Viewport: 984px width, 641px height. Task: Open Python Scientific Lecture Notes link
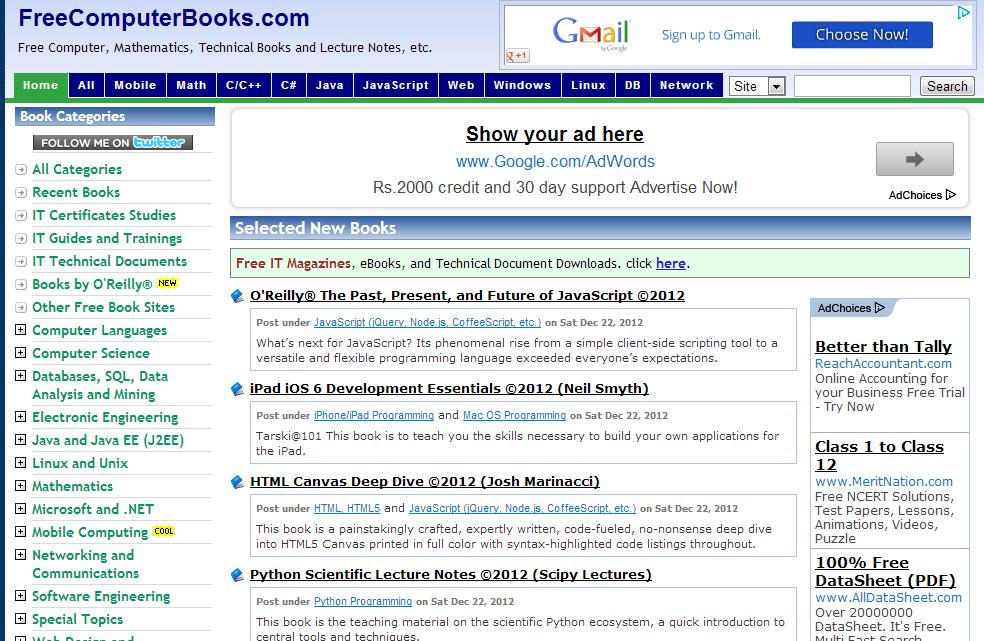coord(451,574)
